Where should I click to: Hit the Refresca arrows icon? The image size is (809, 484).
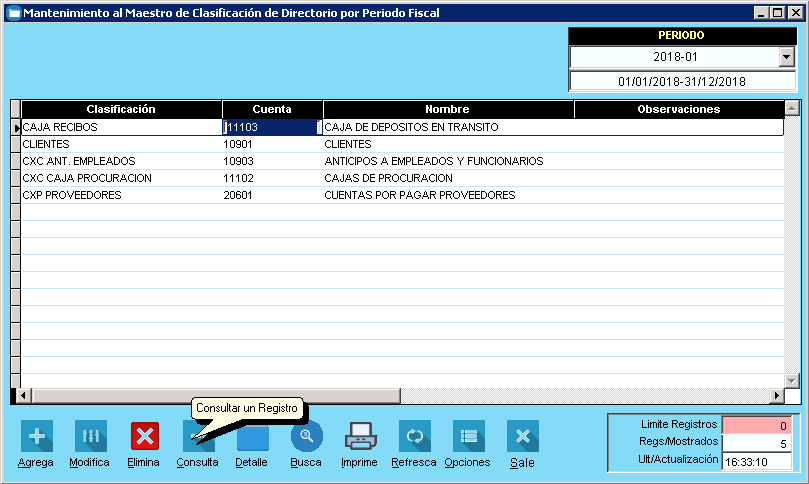414,436
